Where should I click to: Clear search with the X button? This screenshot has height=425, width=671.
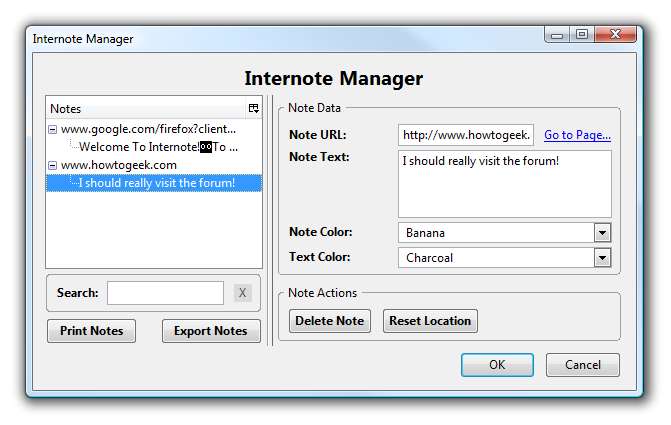coord(242,293)
